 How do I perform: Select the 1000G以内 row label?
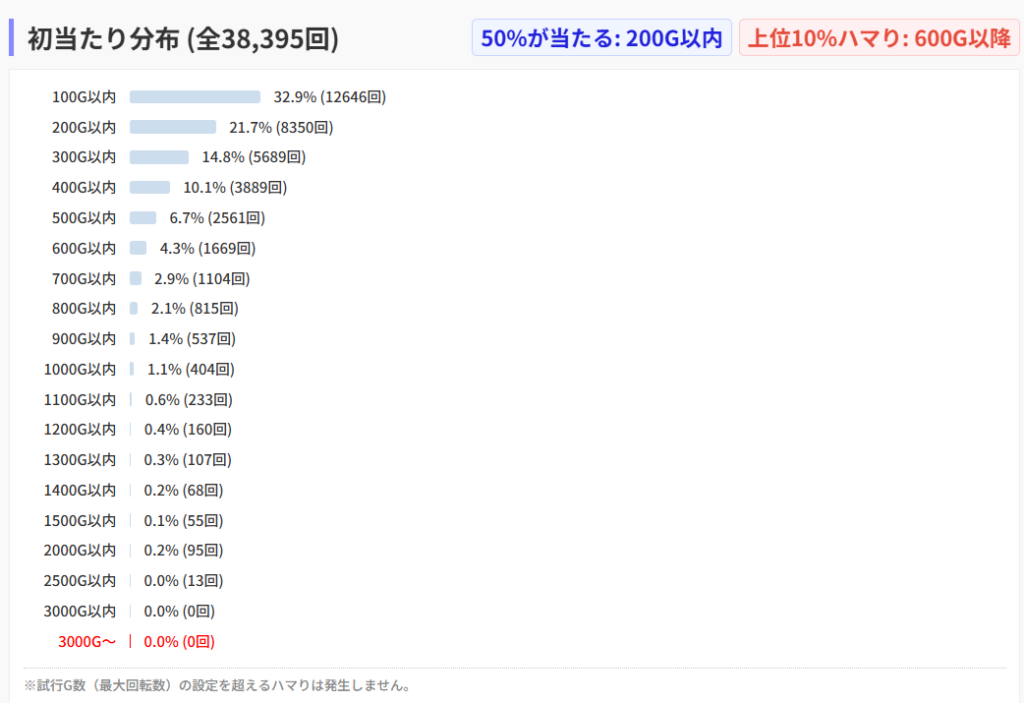pos(80,369)
